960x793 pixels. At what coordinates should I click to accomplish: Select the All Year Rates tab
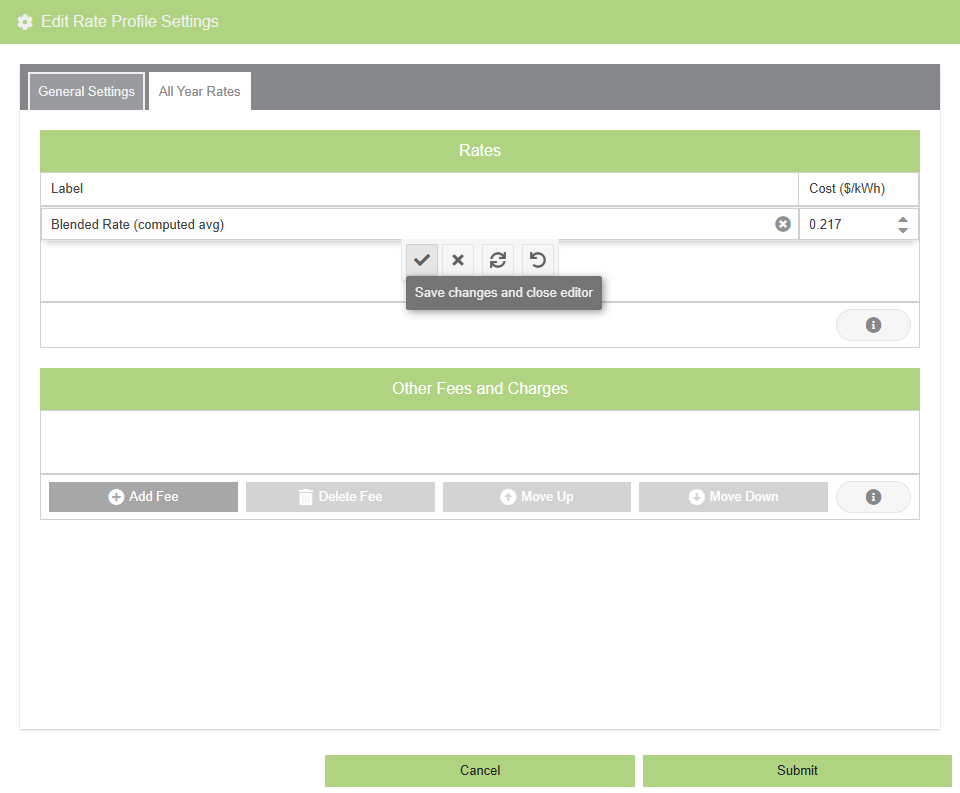(x=199, y=90)
